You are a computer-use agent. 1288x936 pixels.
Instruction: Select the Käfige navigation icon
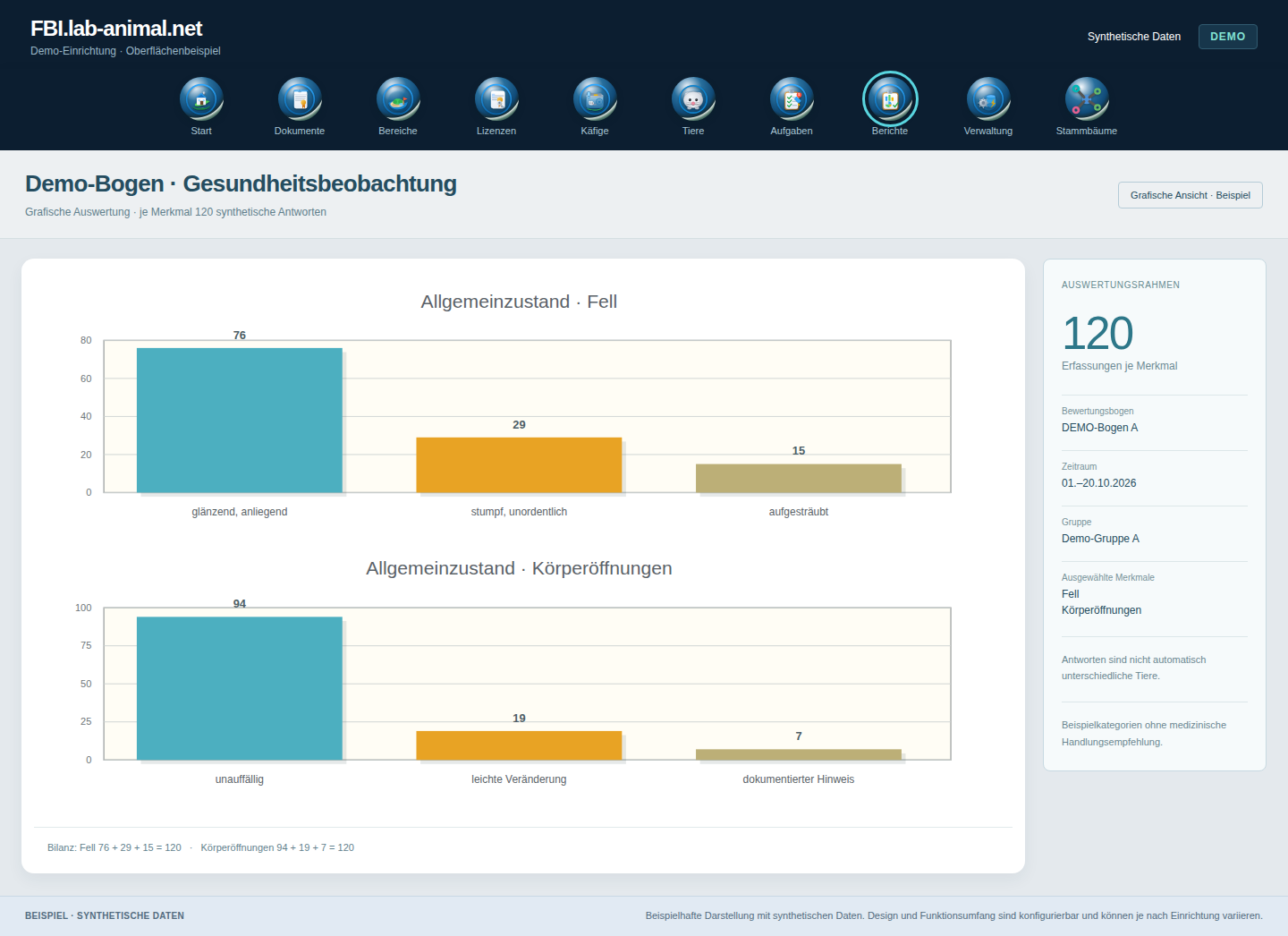pyautogui.click(x=595, y=98)
